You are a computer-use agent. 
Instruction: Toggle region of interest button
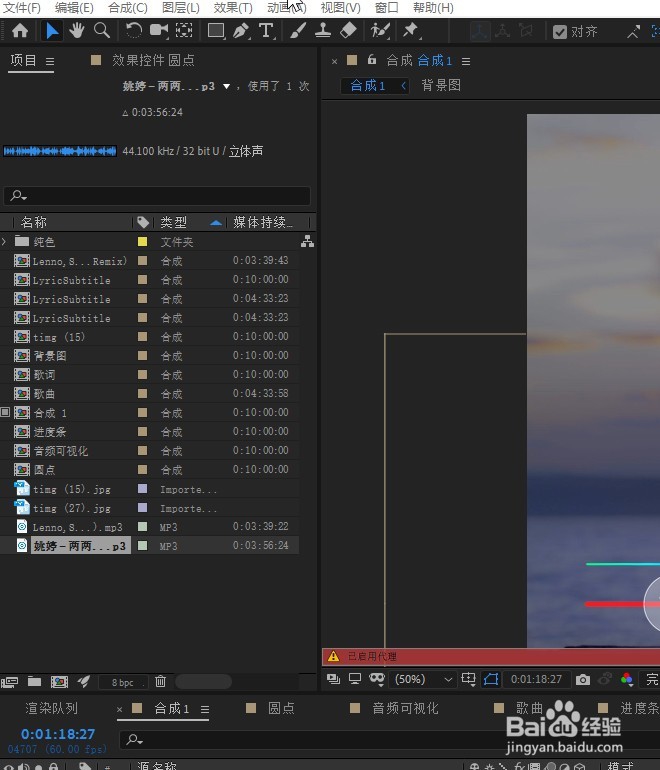491,679
